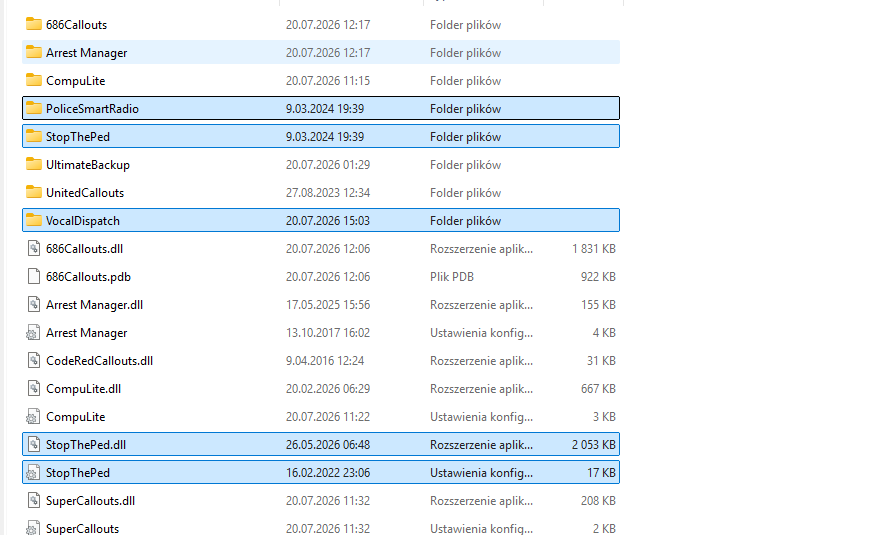Select the 686Callouts.dll file name
This screenshot has height=535, width=875.
(x=84, y=249)
